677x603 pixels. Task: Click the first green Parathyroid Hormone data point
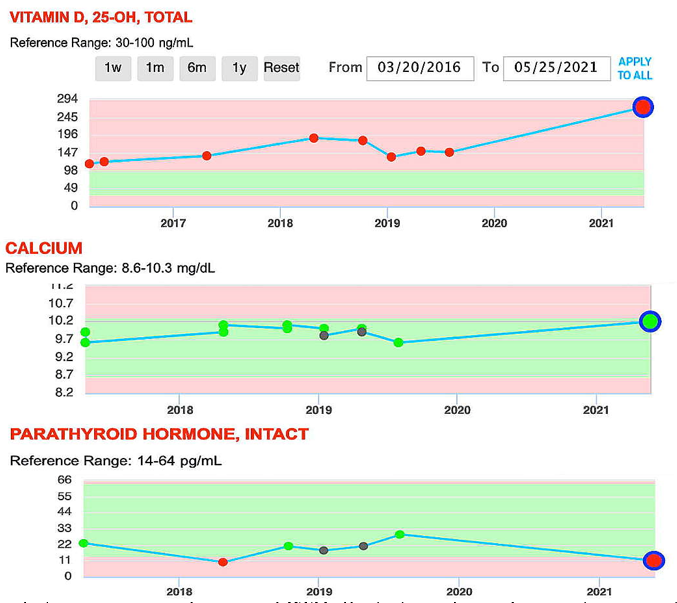(x=84, y=543)
